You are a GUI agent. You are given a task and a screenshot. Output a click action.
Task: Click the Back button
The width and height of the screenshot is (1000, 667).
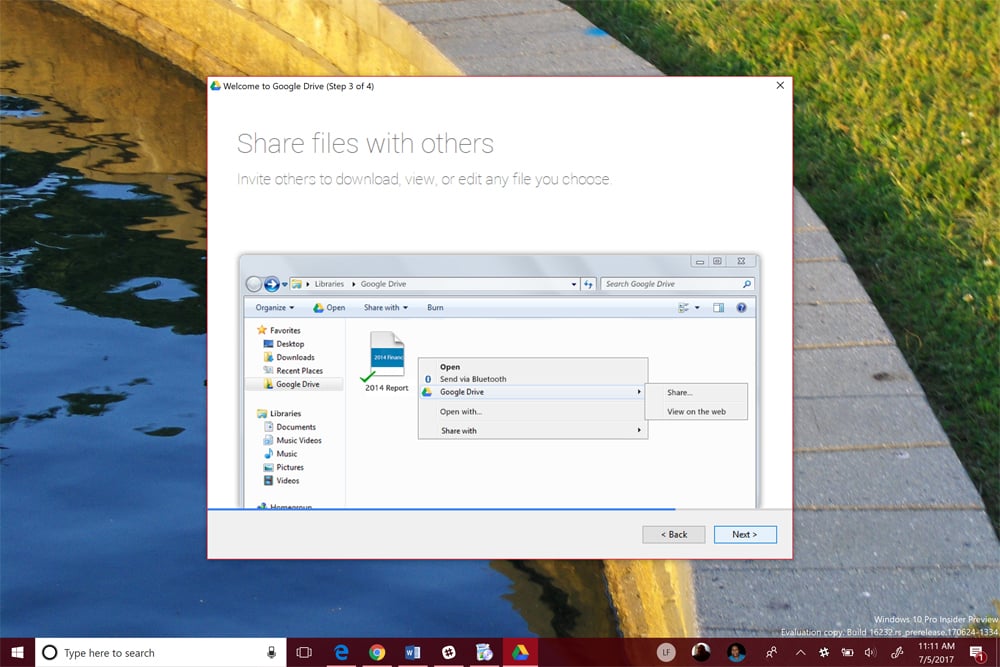pos(673,534)
